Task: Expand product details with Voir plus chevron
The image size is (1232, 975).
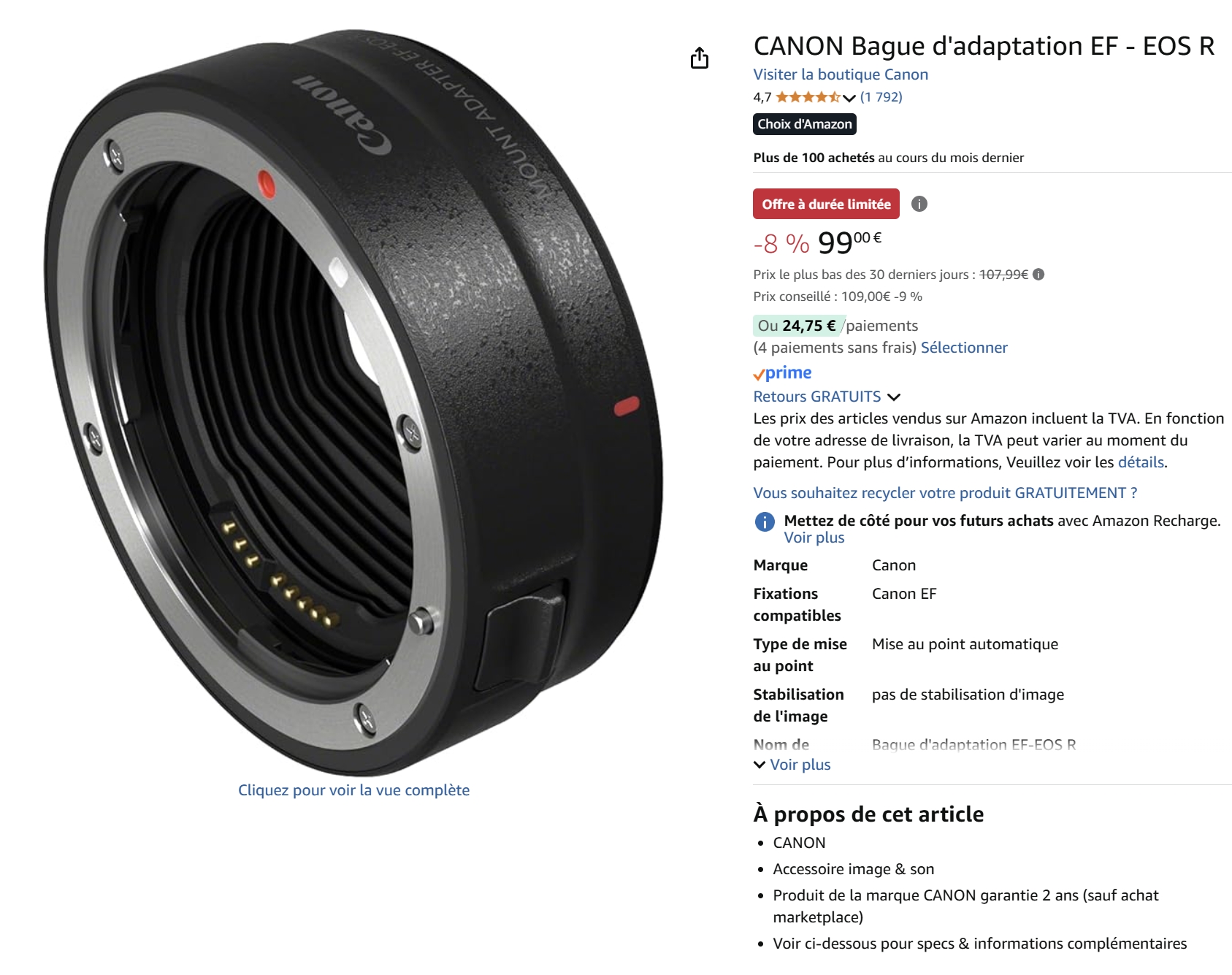Action: pos(792,765)
